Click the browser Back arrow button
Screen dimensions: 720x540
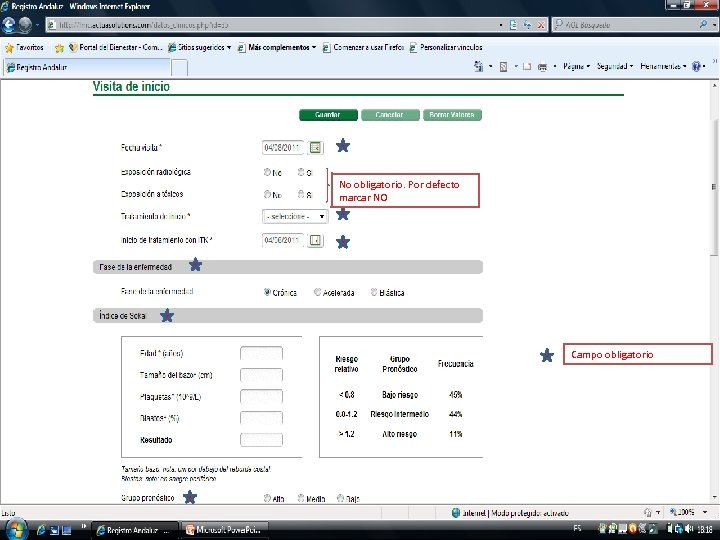(9, 25)
